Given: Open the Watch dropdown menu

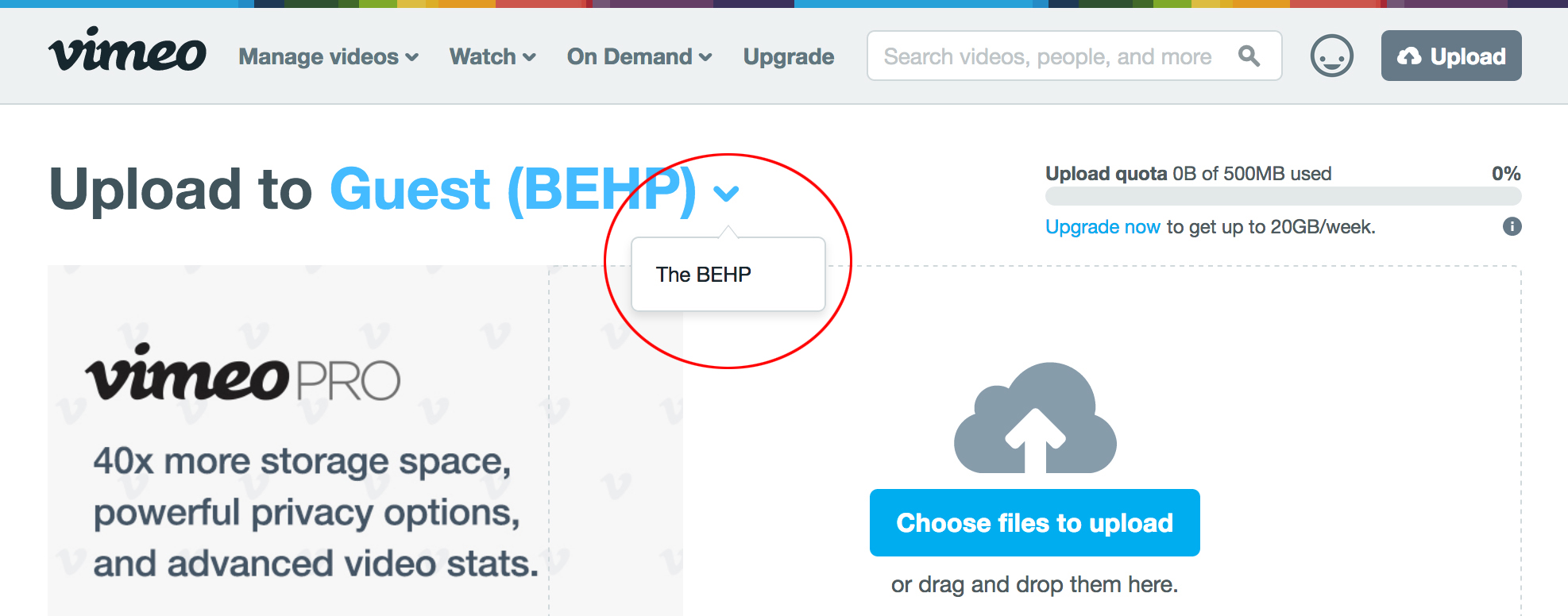Looking at the screenshot, I should tap(492, 57).
